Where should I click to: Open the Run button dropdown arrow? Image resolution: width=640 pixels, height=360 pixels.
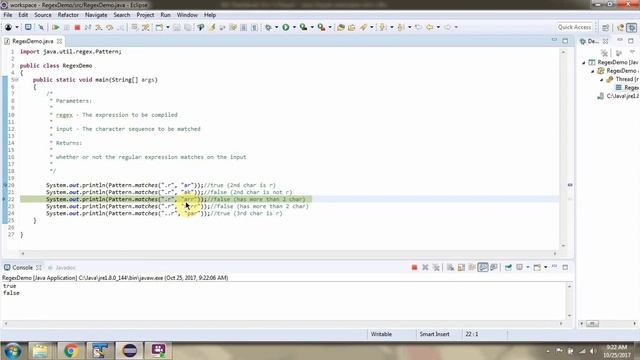coord(294,27)
